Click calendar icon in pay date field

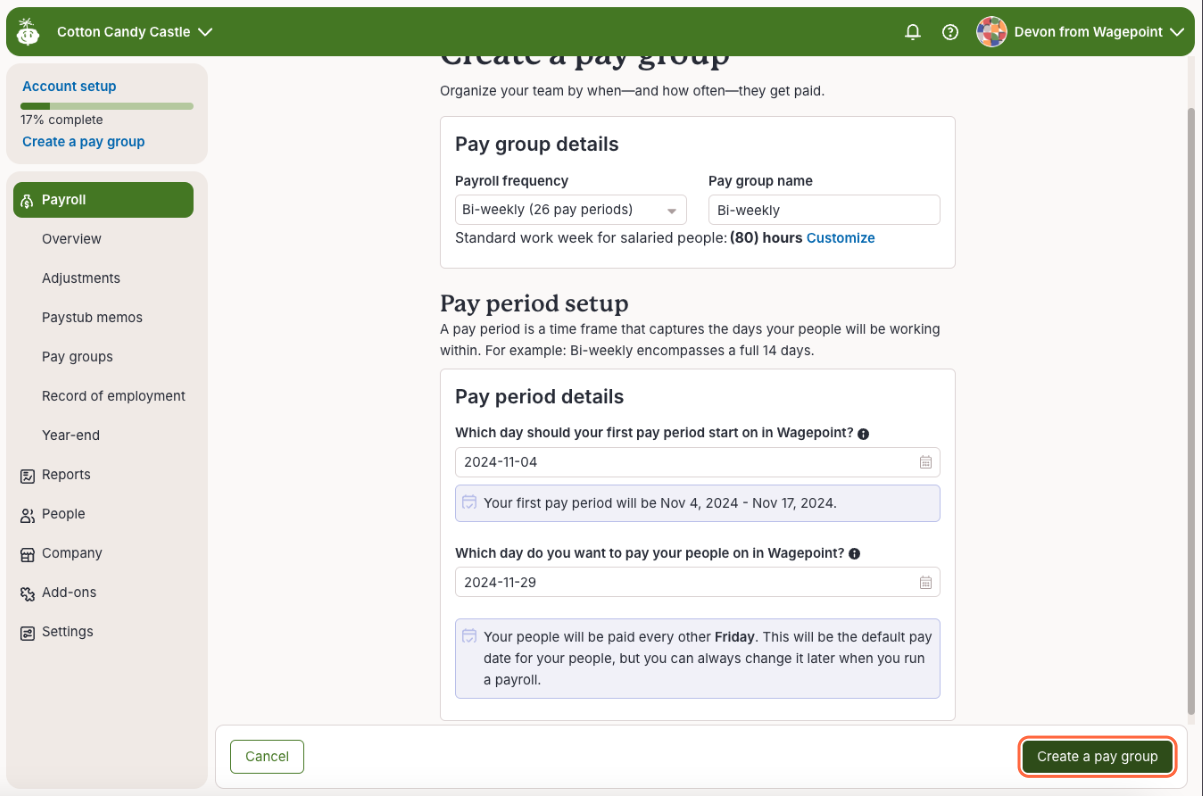pos(926,582)
